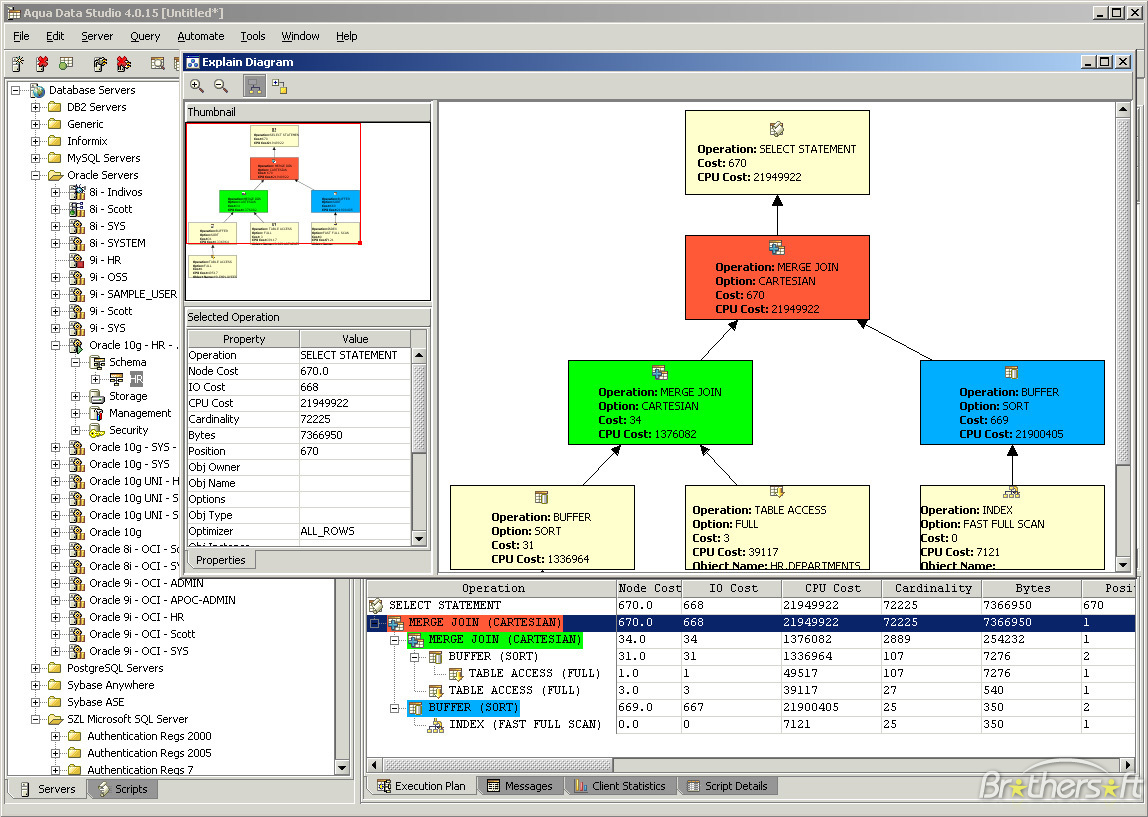
Task: Open the Query menu
Action: click(x=145, y=36)
